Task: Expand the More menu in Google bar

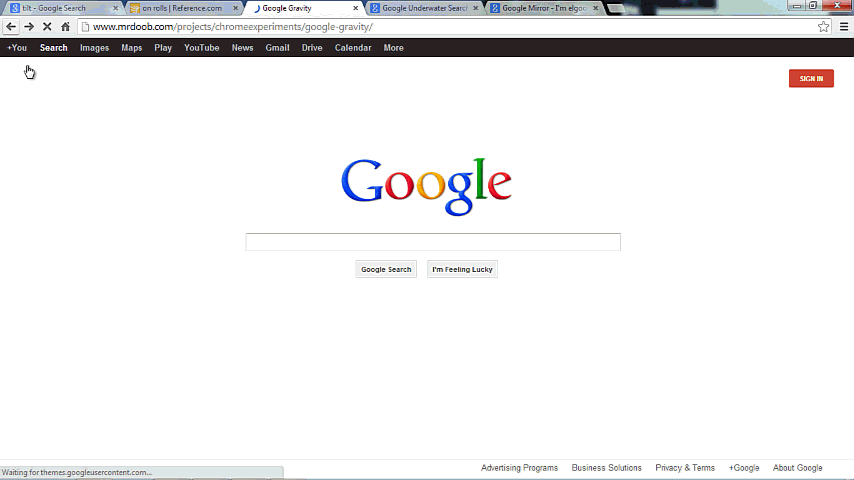Action: pyautogui.click(x=393, y=48)
